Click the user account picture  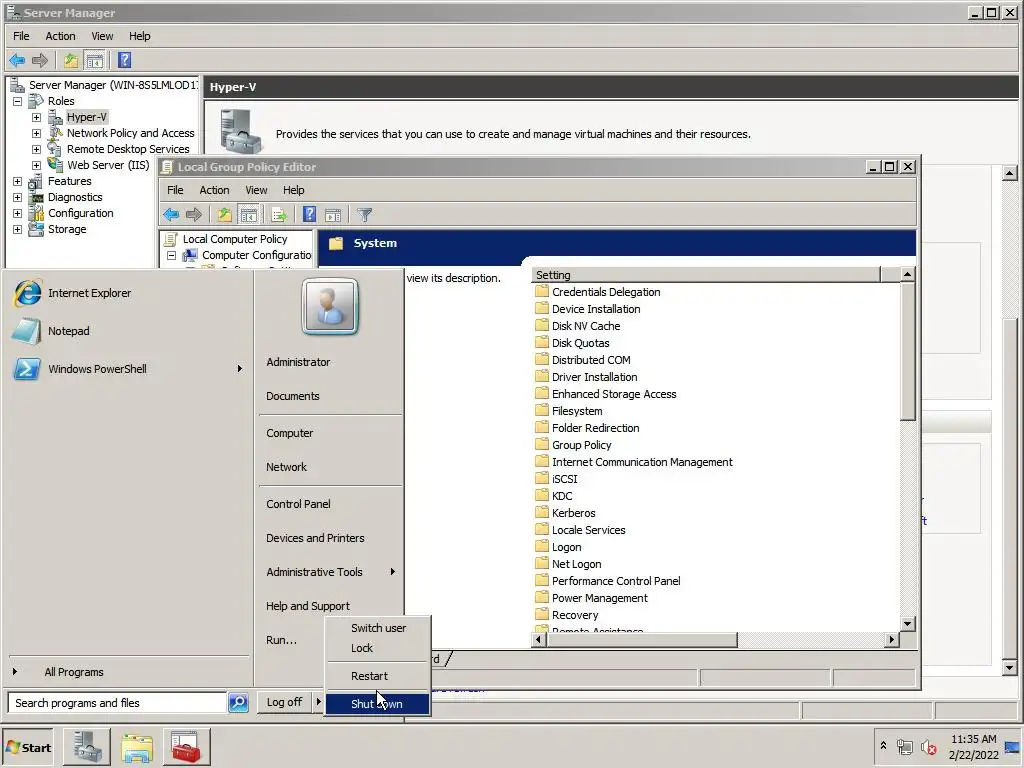point(330,306)
